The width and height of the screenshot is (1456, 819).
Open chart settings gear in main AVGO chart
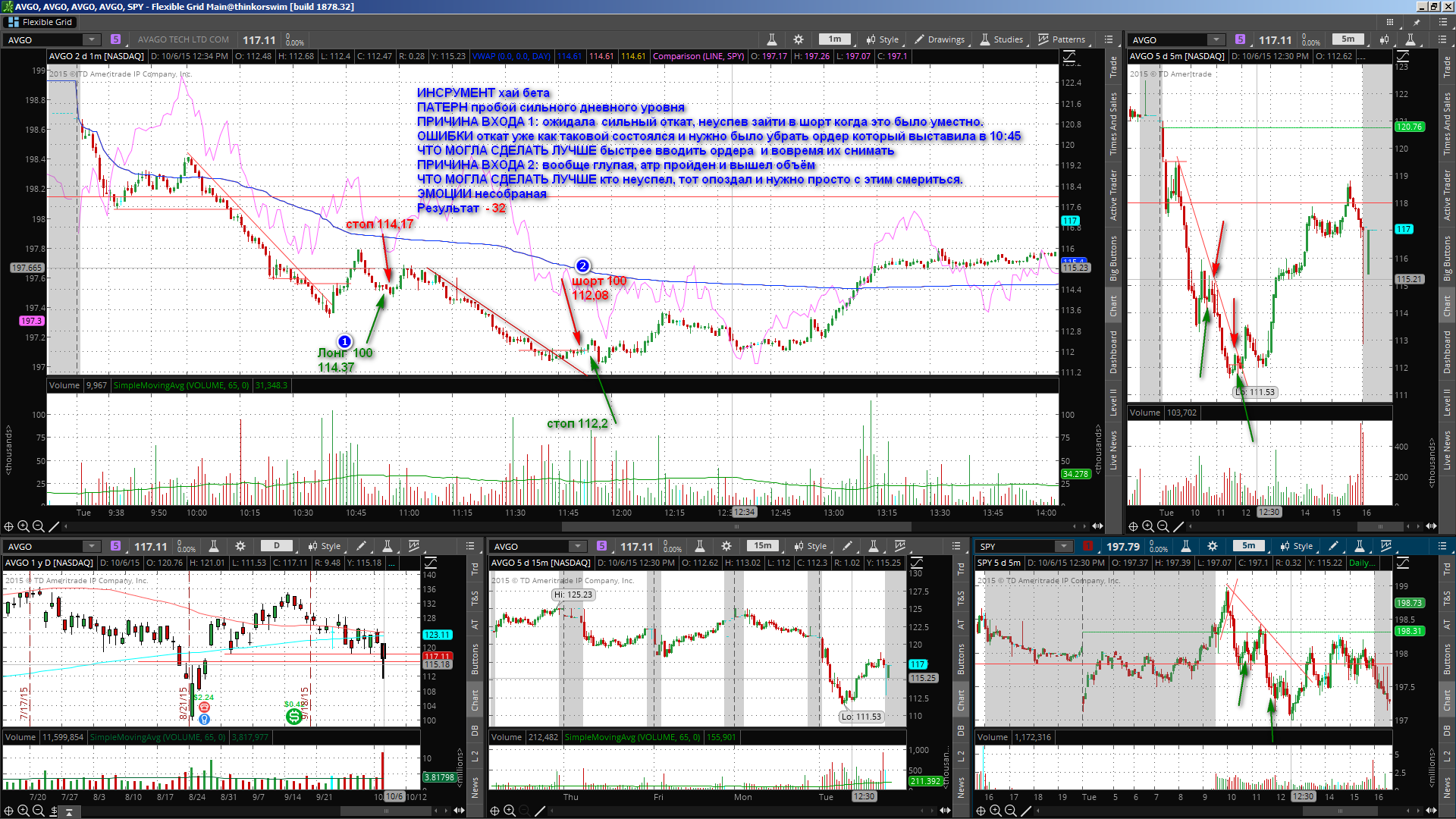tap(799, 39)
